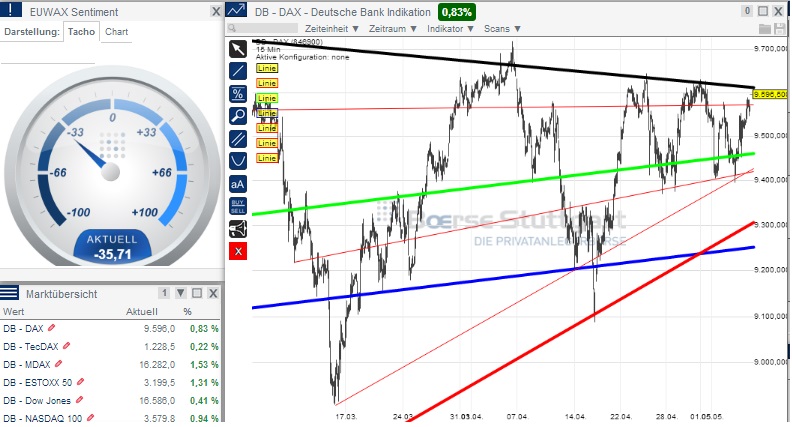The height and width of the screenshot is (427, 792).
Task: Switch to the Chart tab
Action: click(116, 32)
